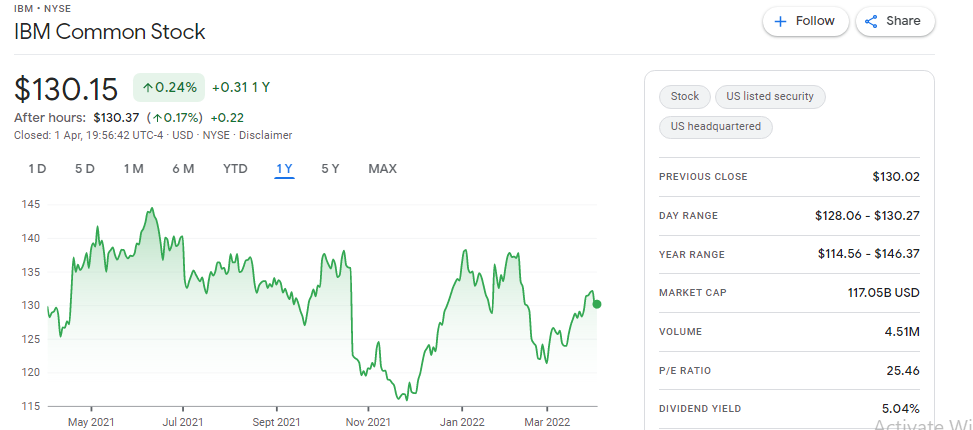The image size is (973, 430).
Task: Click the previous close value $130.02
Action: click(895, 177)
